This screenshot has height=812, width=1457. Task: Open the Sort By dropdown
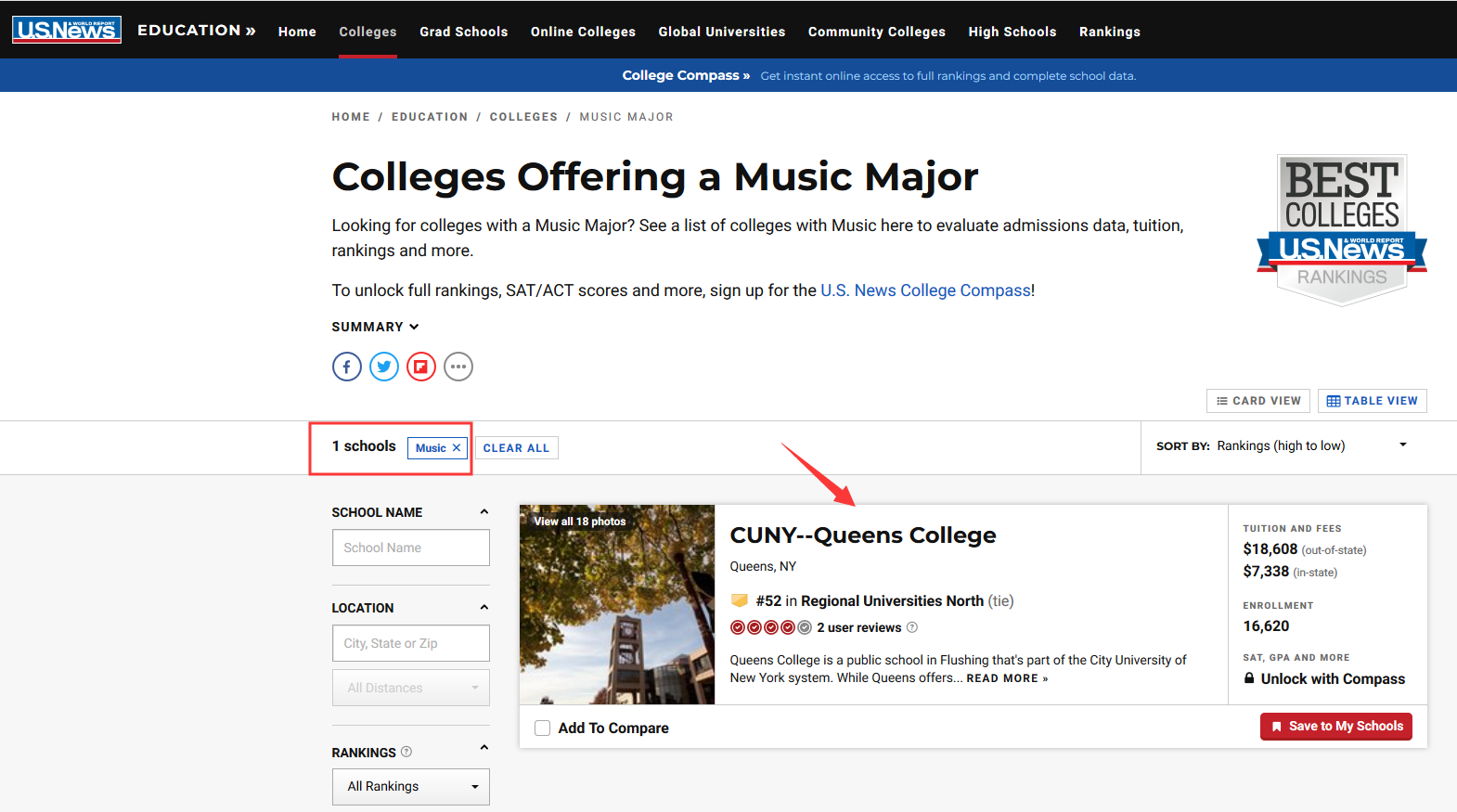point(1282,446)
